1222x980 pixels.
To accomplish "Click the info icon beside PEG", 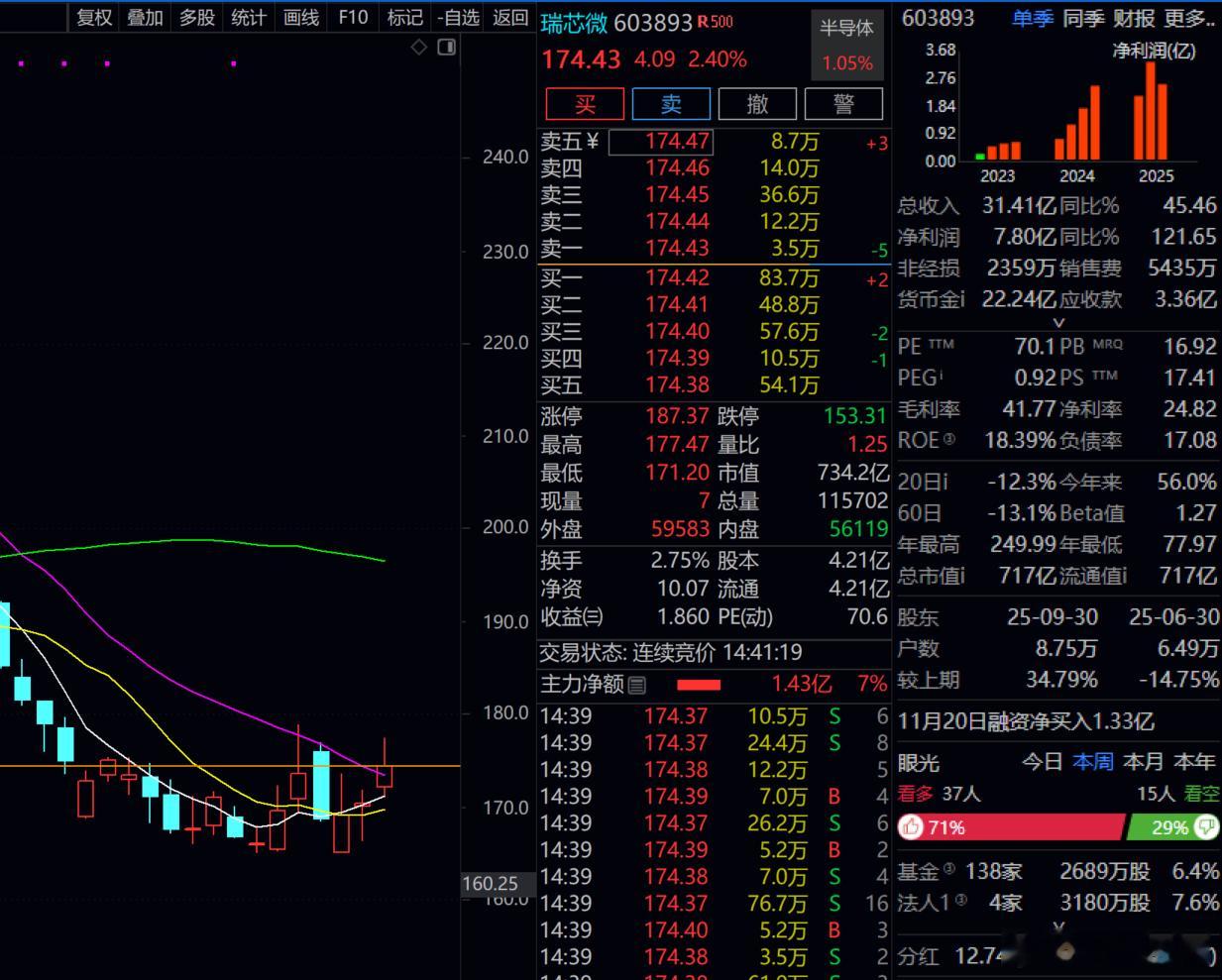I will pyautogui.click(x=941, y=376).
